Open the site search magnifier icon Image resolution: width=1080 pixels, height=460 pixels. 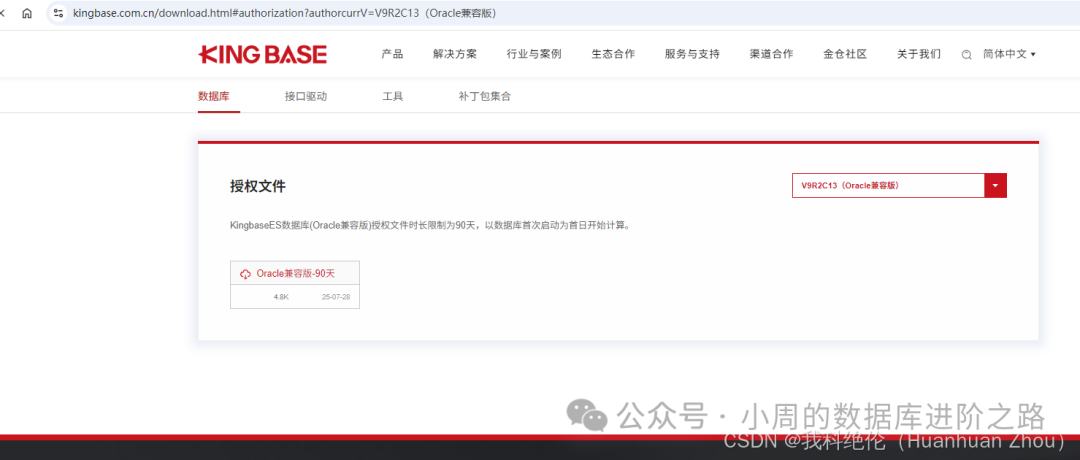tap(966, 55)
